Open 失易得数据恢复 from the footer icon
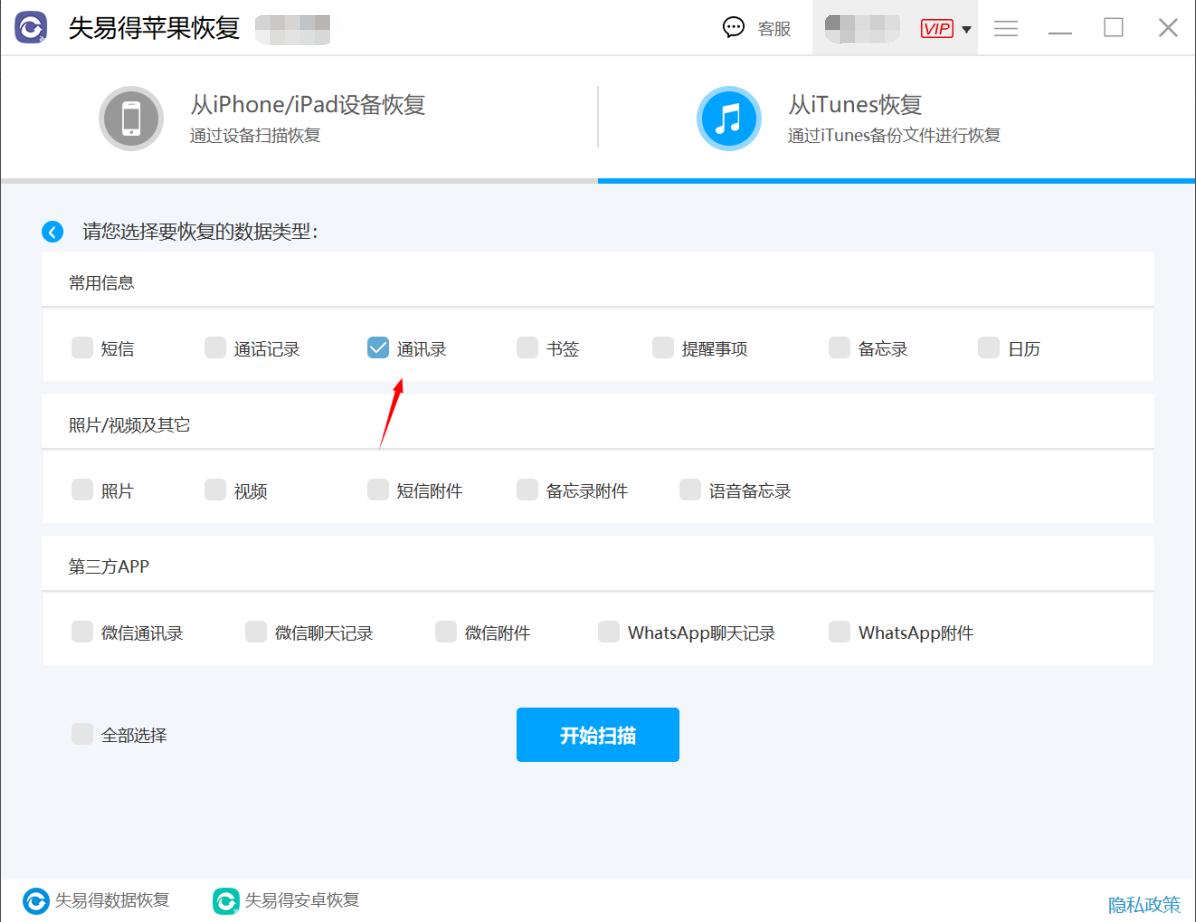This screenshot has width=1196, height=922. pos(37,901)
